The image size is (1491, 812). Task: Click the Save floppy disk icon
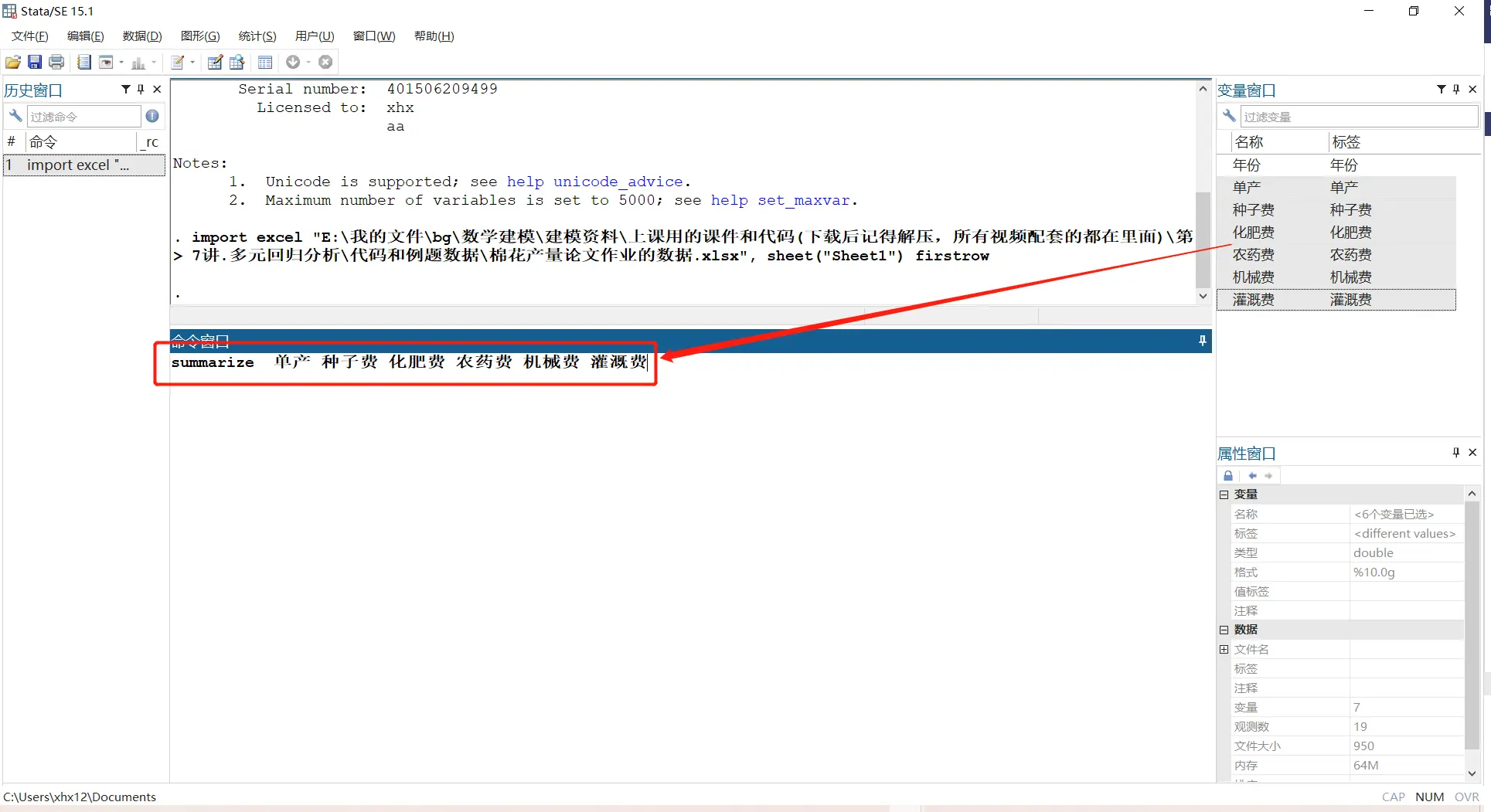(35, 62)
